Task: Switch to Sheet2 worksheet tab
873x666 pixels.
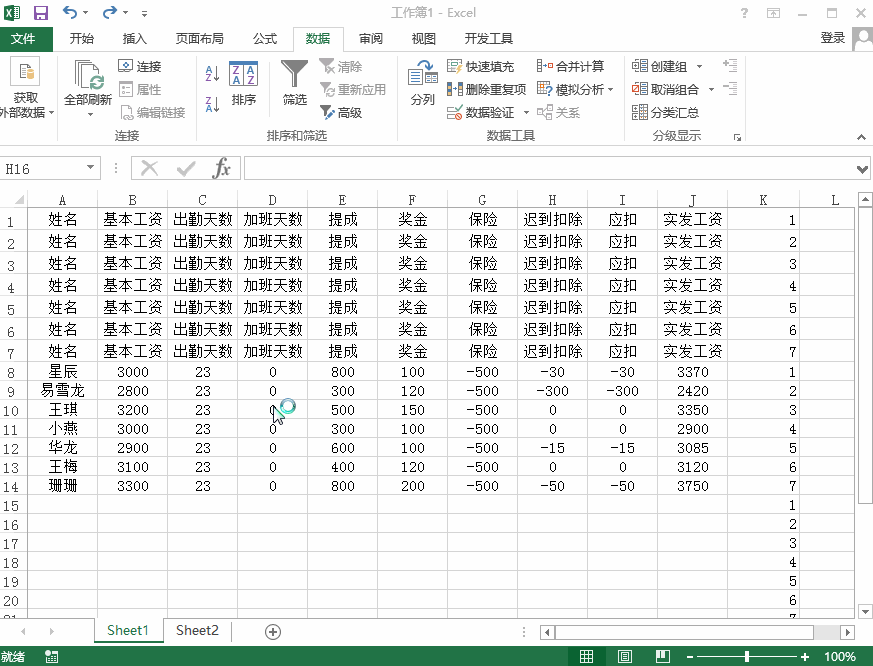Action: [x=197, y=630]
